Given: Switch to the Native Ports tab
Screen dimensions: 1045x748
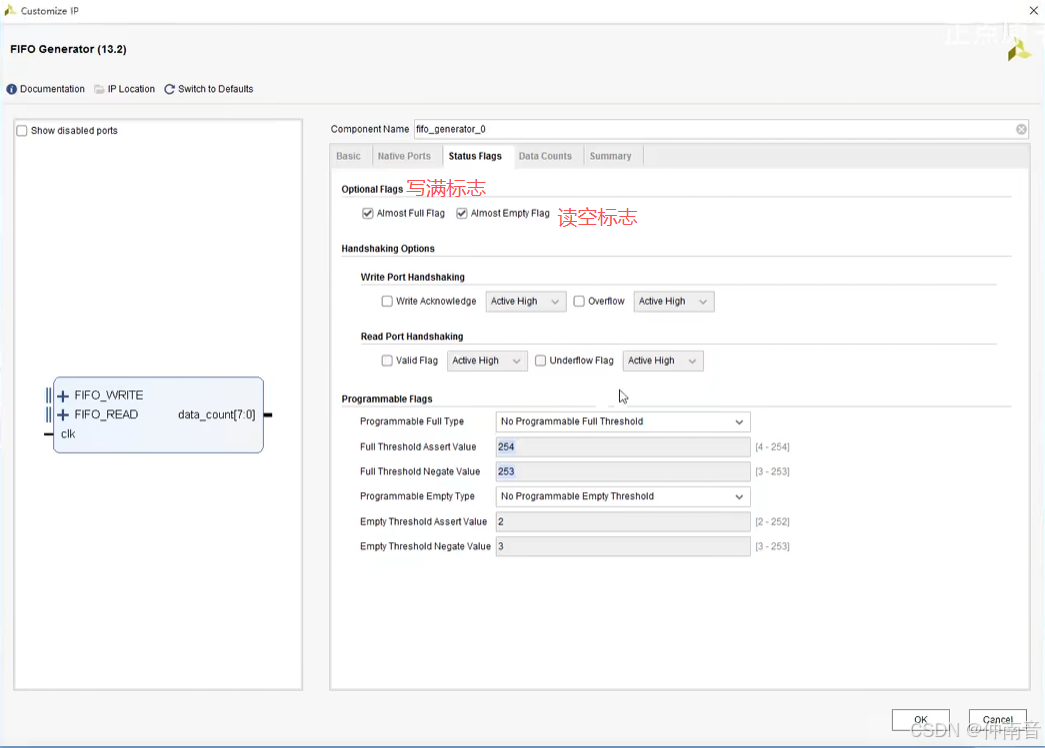Looking at the screenshot, I should [404, 156].
